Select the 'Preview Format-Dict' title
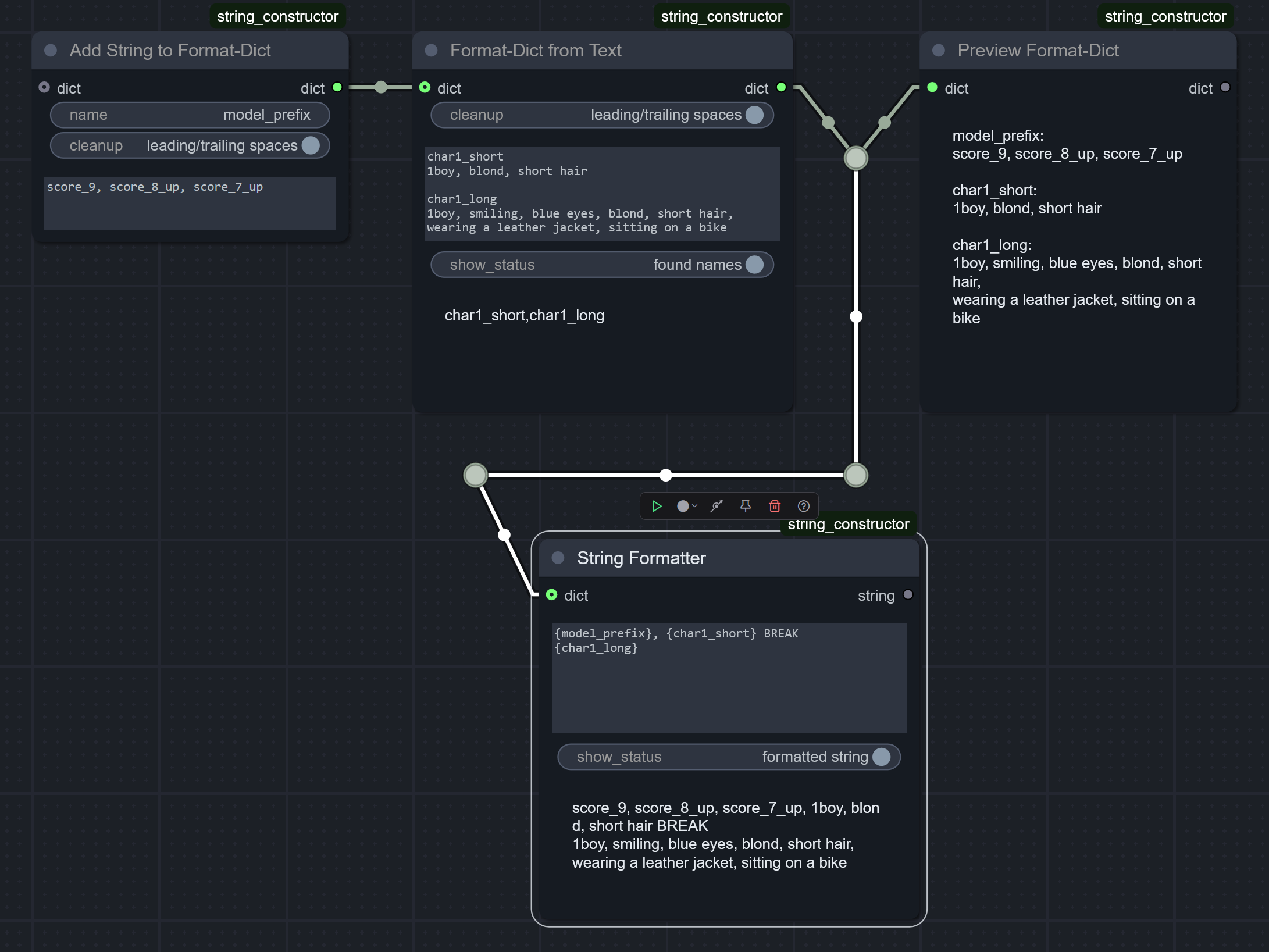Image resolution: width=1269 pixels, height=952 pixels. click(1038, 51)
